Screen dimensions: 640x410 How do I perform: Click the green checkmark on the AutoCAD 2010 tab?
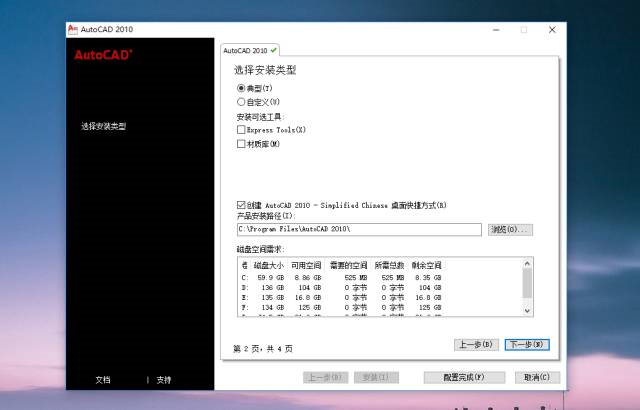(x=273, y=50)
